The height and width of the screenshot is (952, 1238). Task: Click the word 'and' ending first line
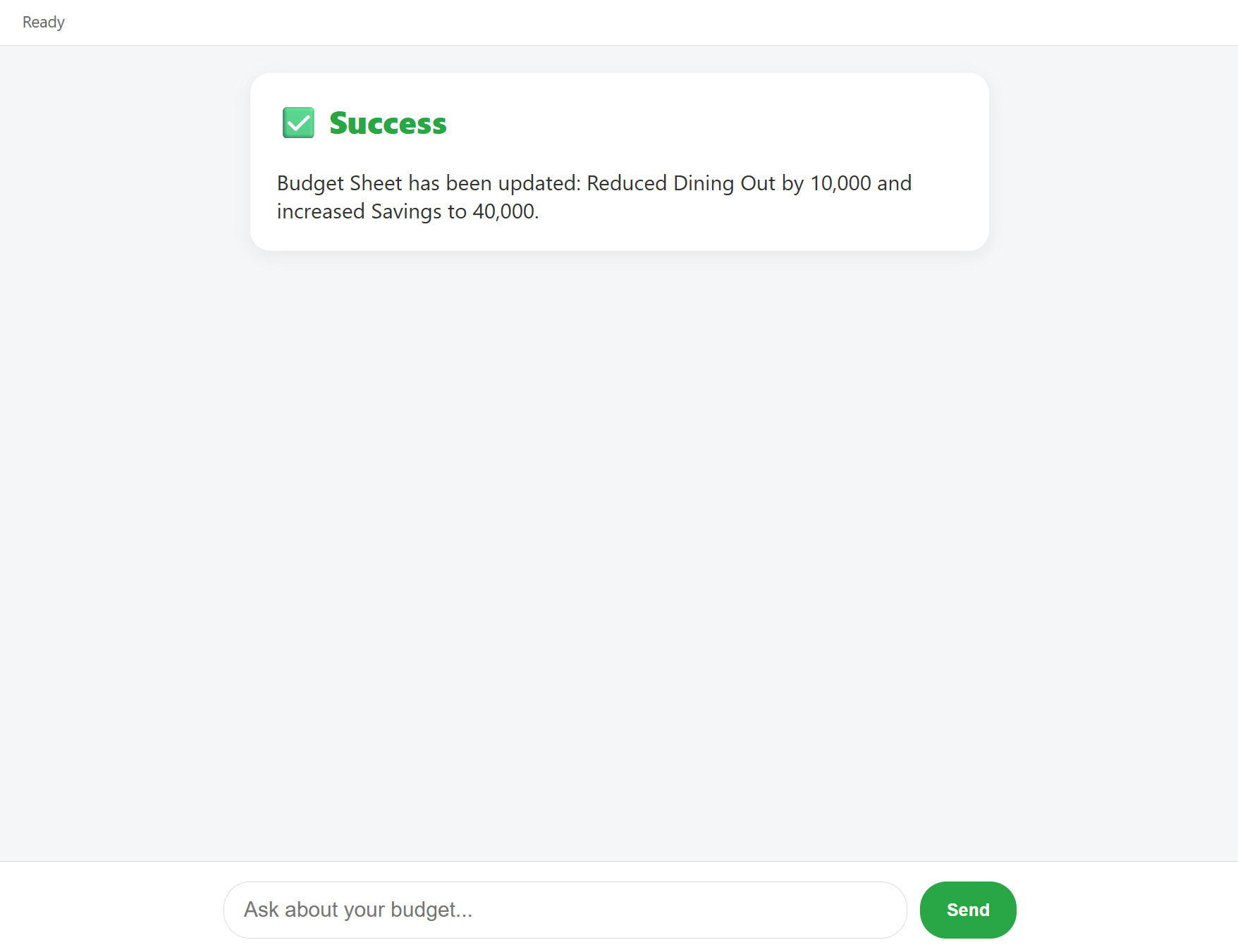(x=894, y=183)
